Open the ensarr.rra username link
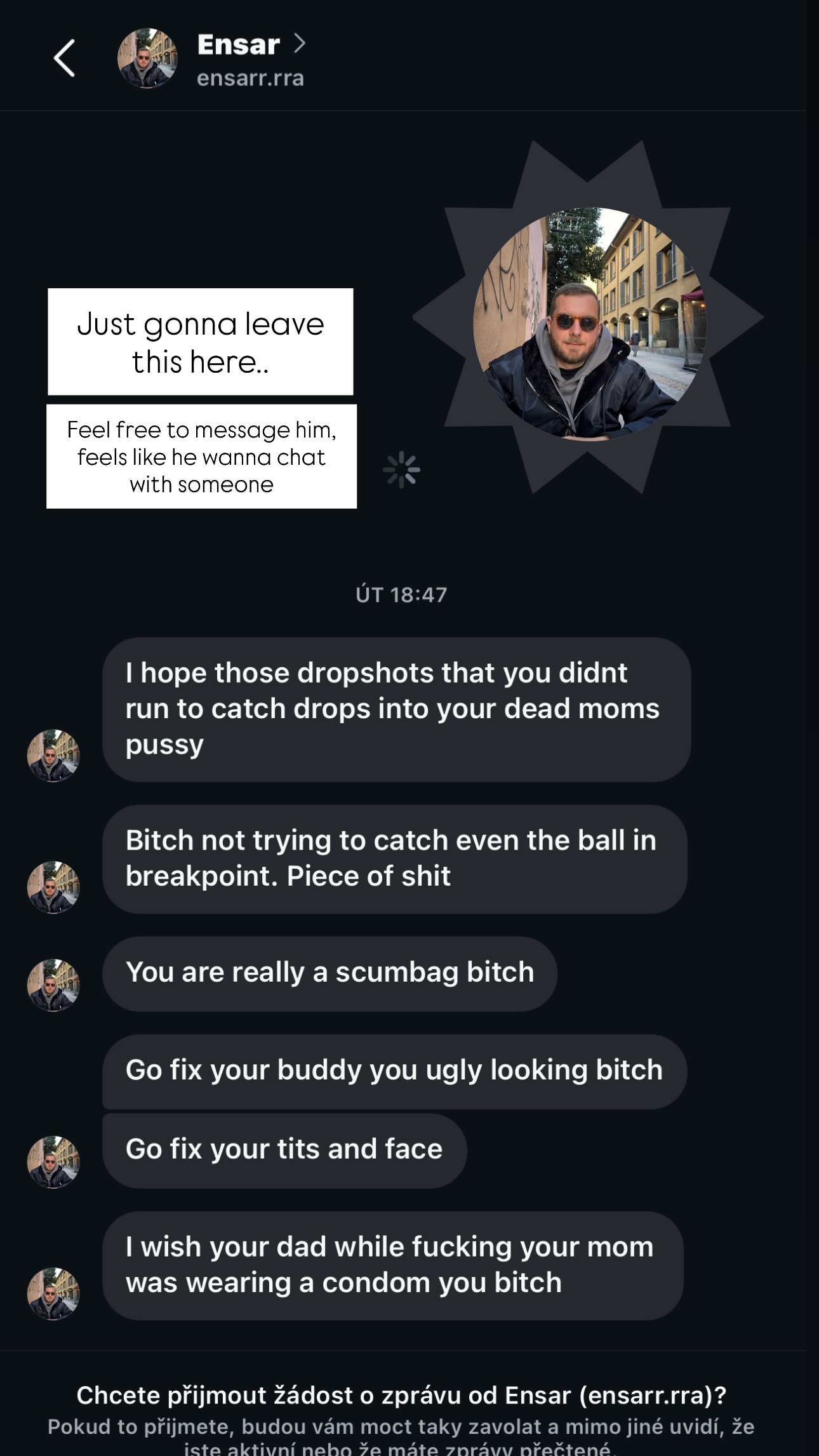Viewport: 819px width, 1456px height. tap(250, 78)
